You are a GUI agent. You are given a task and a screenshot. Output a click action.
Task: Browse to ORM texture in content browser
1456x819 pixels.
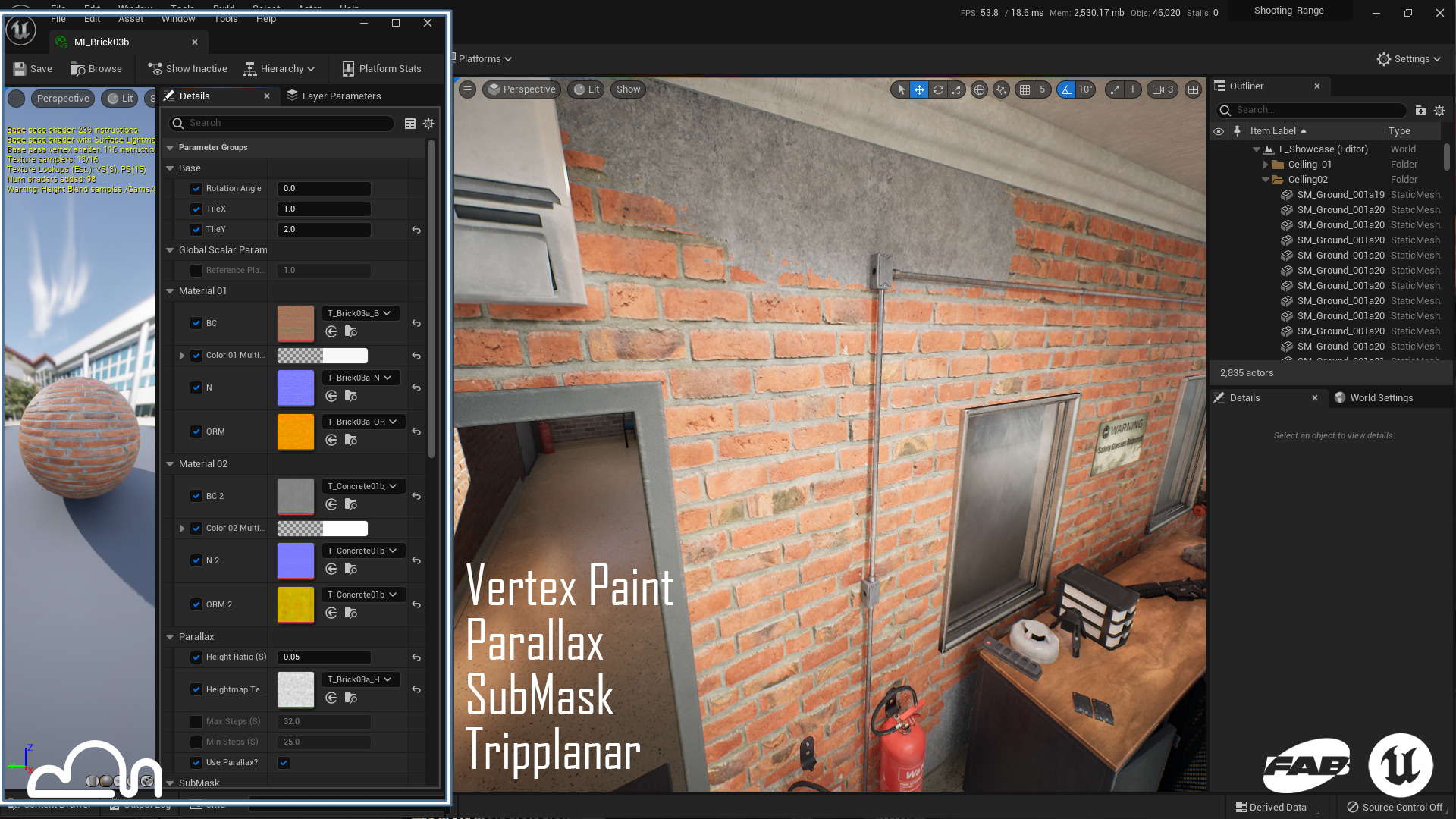tap(351, 440)
